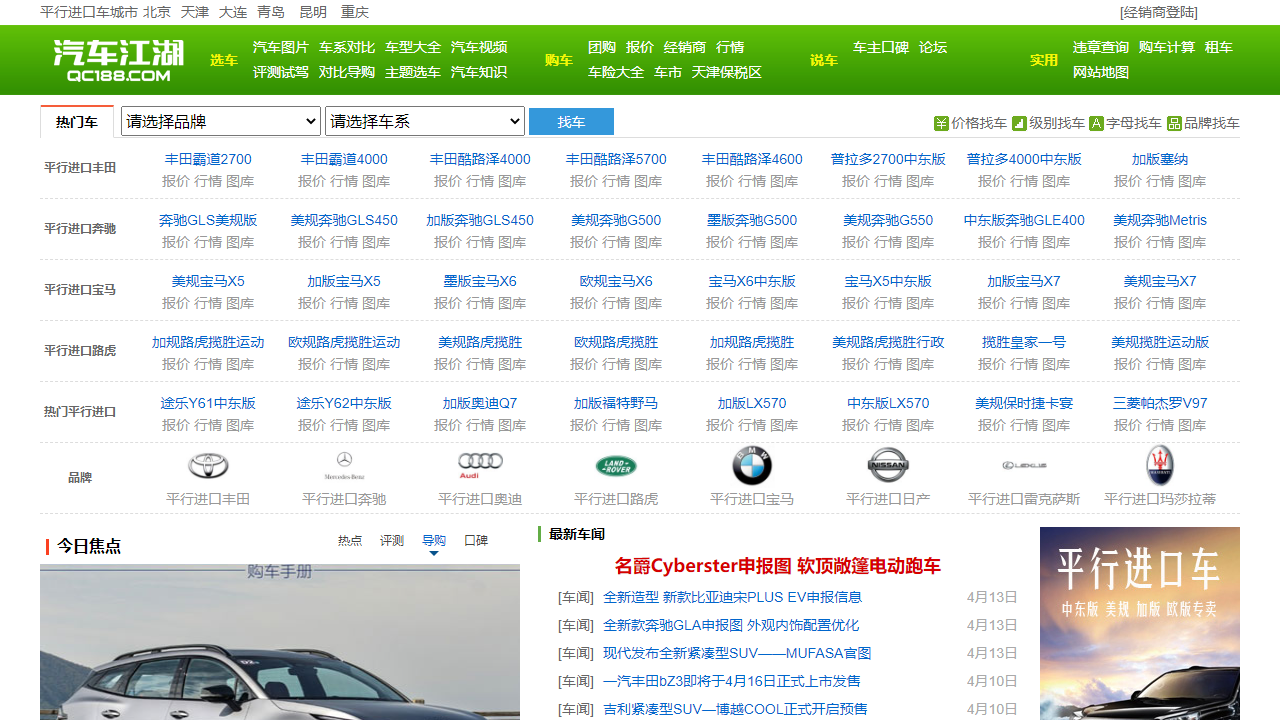The height and width of the screenshot is (720, 1280).
Task: Click the ¥ price search icon beside 价格找车
Action: pos(941,123)
